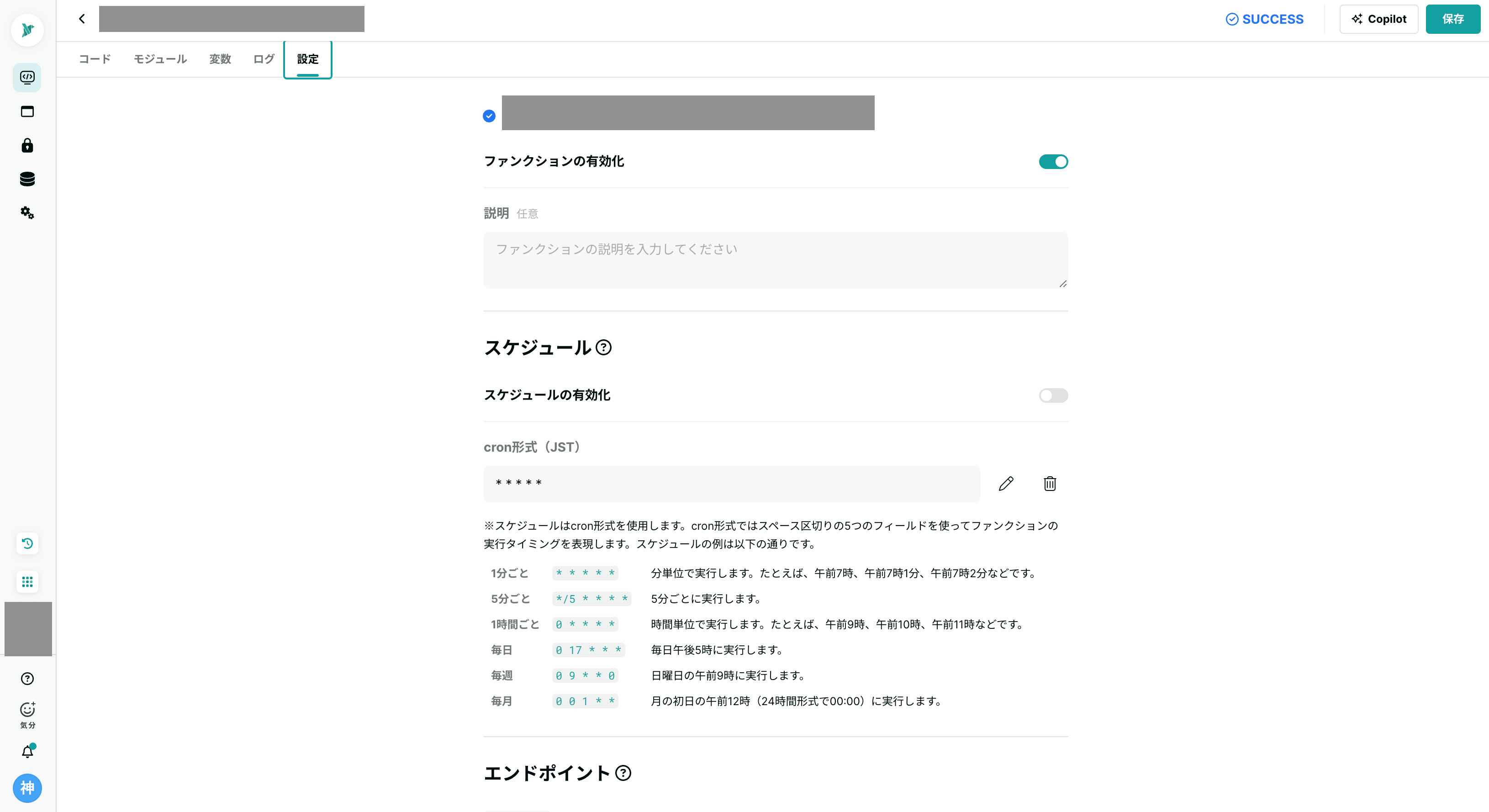Open the window panel sidebar icon
This screenshot has height=812, width=1489.
tap(27, 111)
